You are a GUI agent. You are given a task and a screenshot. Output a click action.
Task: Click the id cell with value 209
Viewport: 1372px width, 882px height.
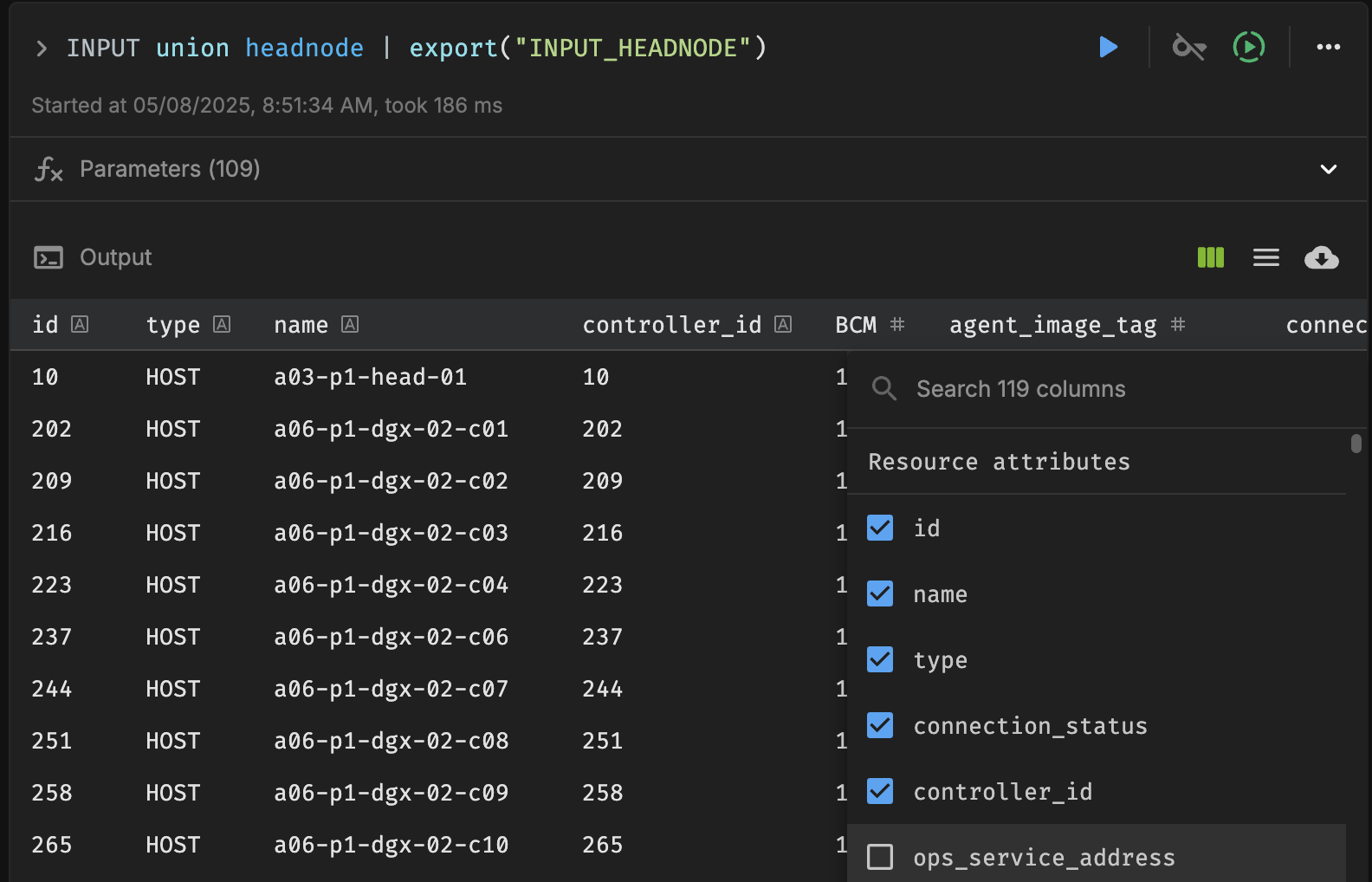click(52, 481)
